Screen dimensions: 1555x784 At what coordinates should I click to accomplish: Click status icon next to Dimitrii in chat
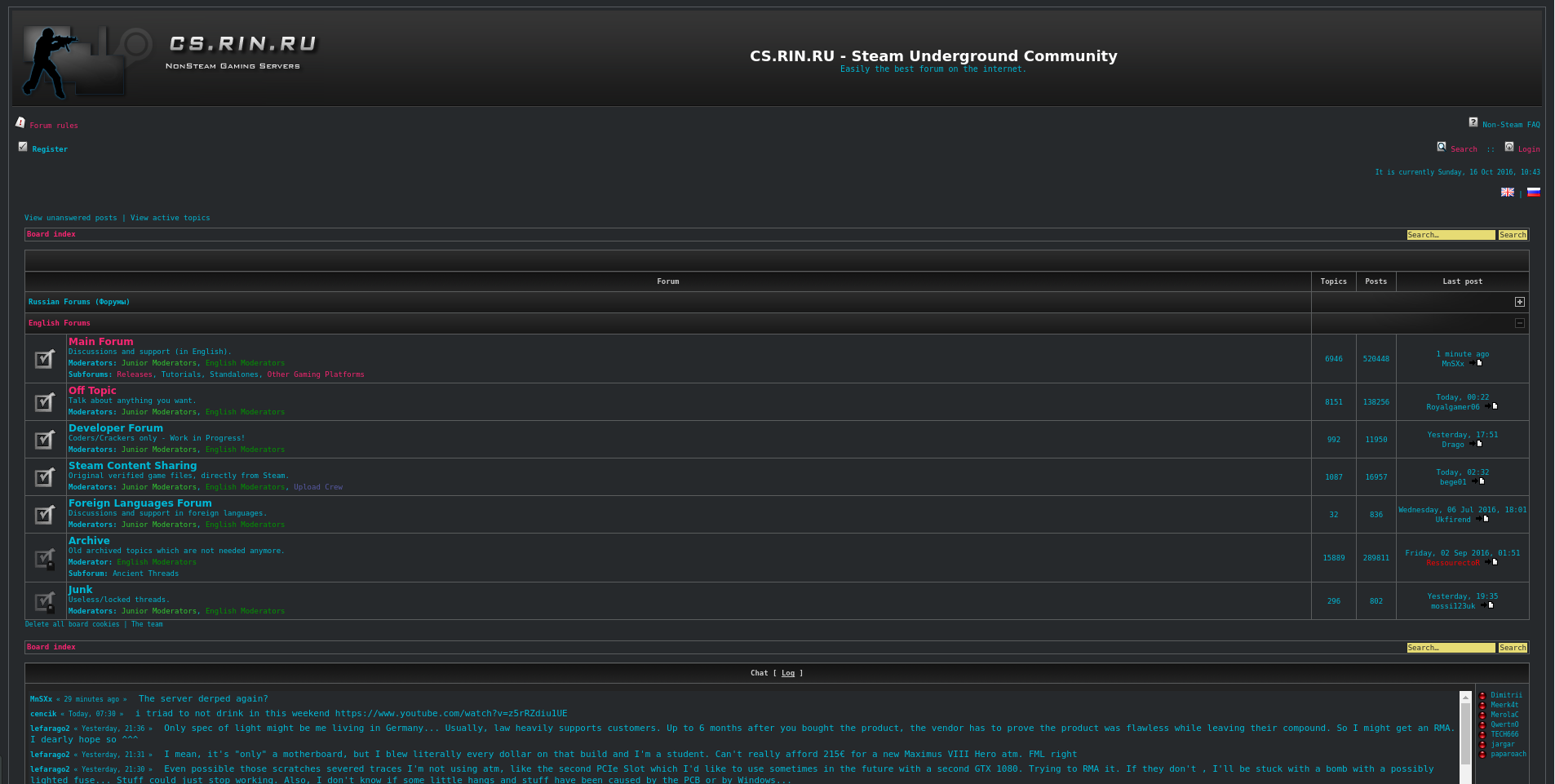[x=1482, y=696]
